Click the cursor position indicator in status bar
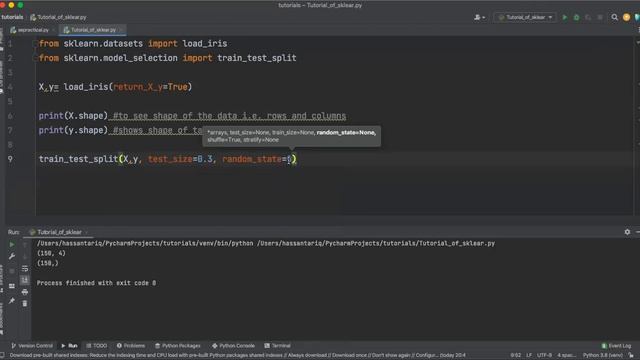Screen dimensions: 640x360 pos(516,356)
